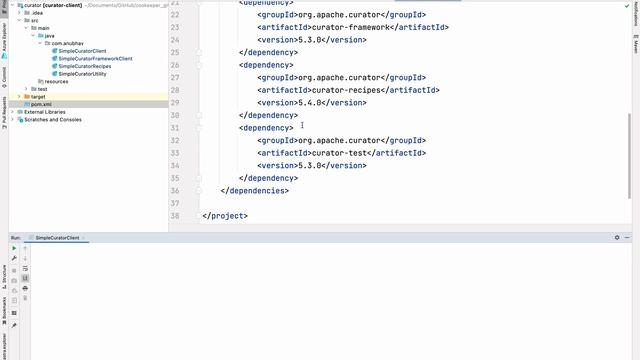This screenshot has height=360, width=640.
Task: Open SimpleCuratorFrameworkClient class
Action: 95,58
